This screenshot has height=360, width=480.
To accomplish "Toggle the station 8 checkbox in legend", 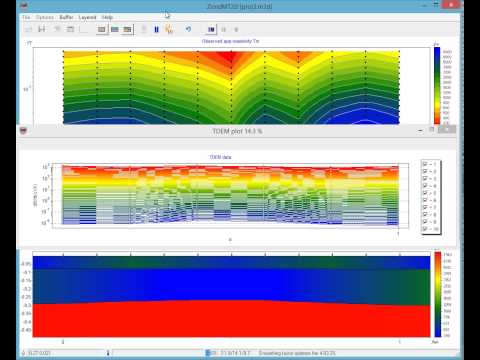I will coord(425,215).
